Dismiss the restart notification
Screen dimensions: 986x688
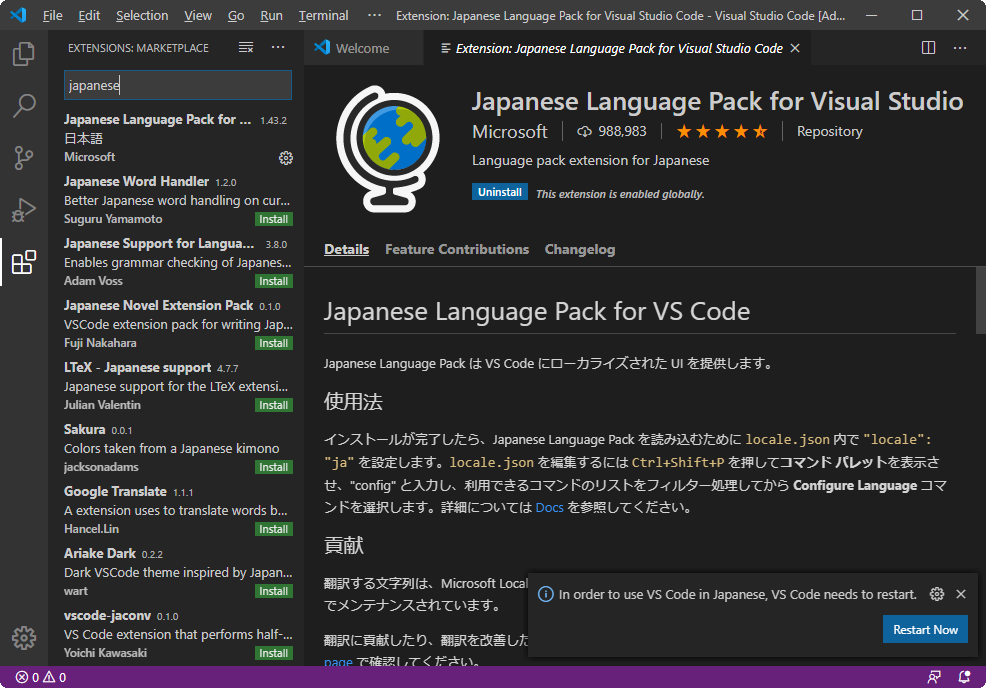coord(961,594)
